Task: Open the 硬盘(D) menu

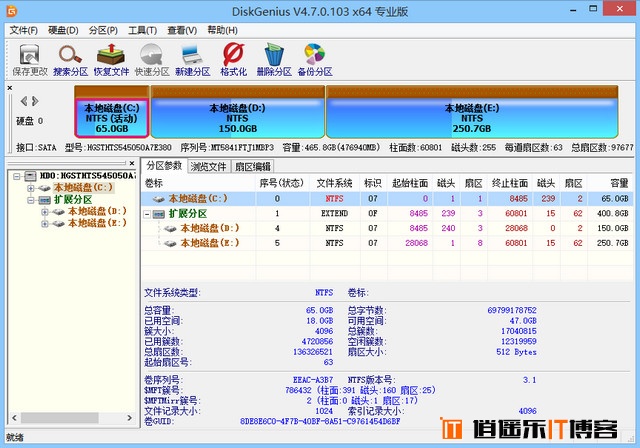Action: [63, 30]
